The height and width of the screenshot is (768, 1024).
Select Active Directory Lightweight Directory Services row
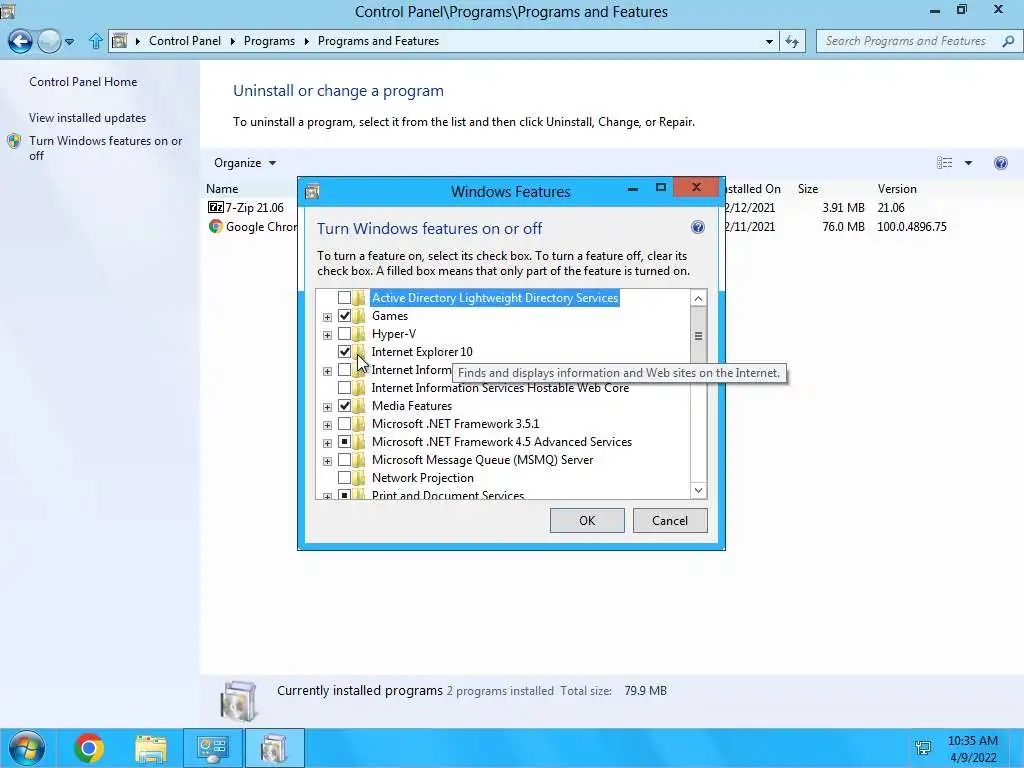click(495, 298)
